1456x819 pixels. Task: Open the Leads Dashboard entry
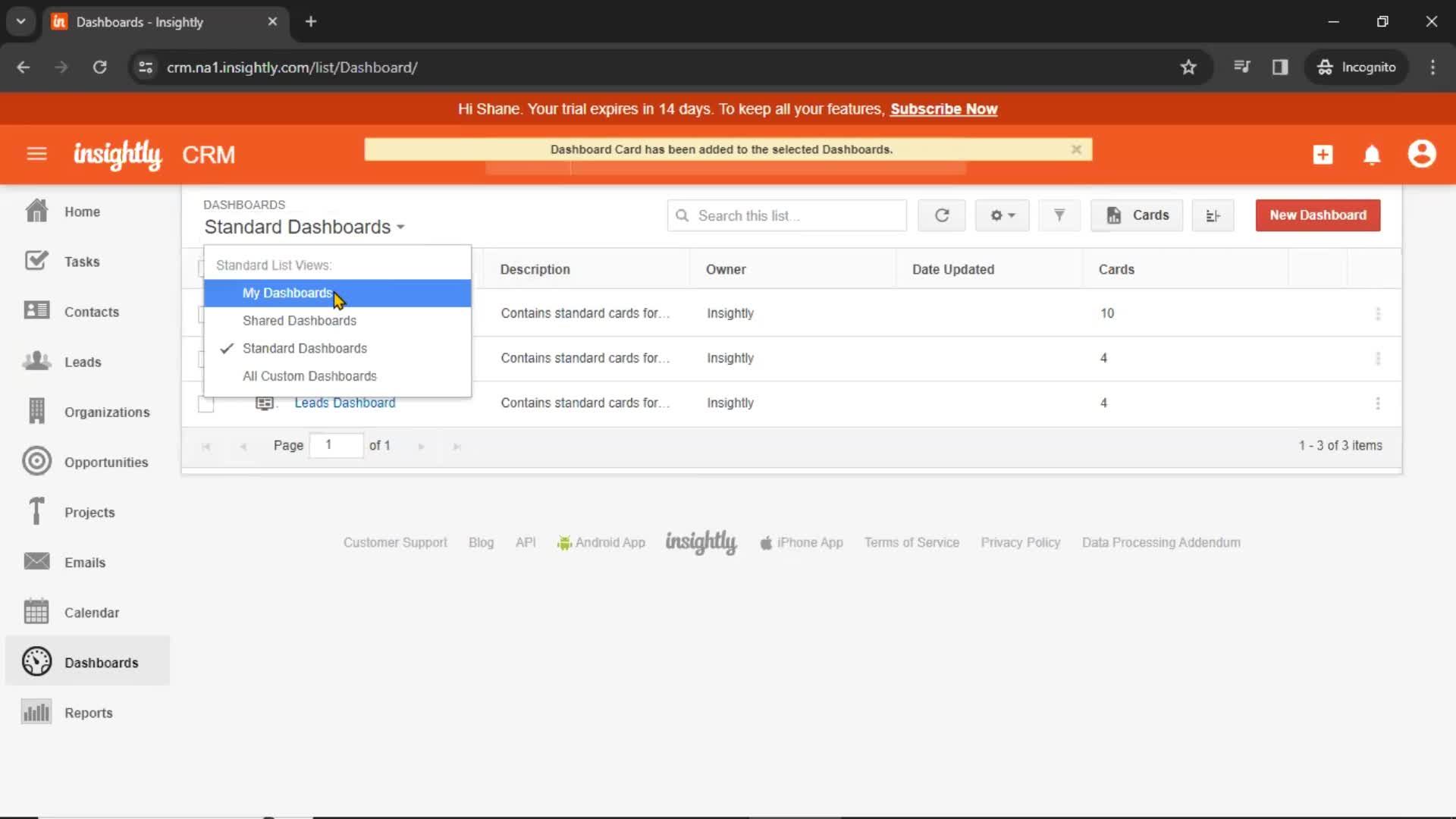(x=345, y=402)
